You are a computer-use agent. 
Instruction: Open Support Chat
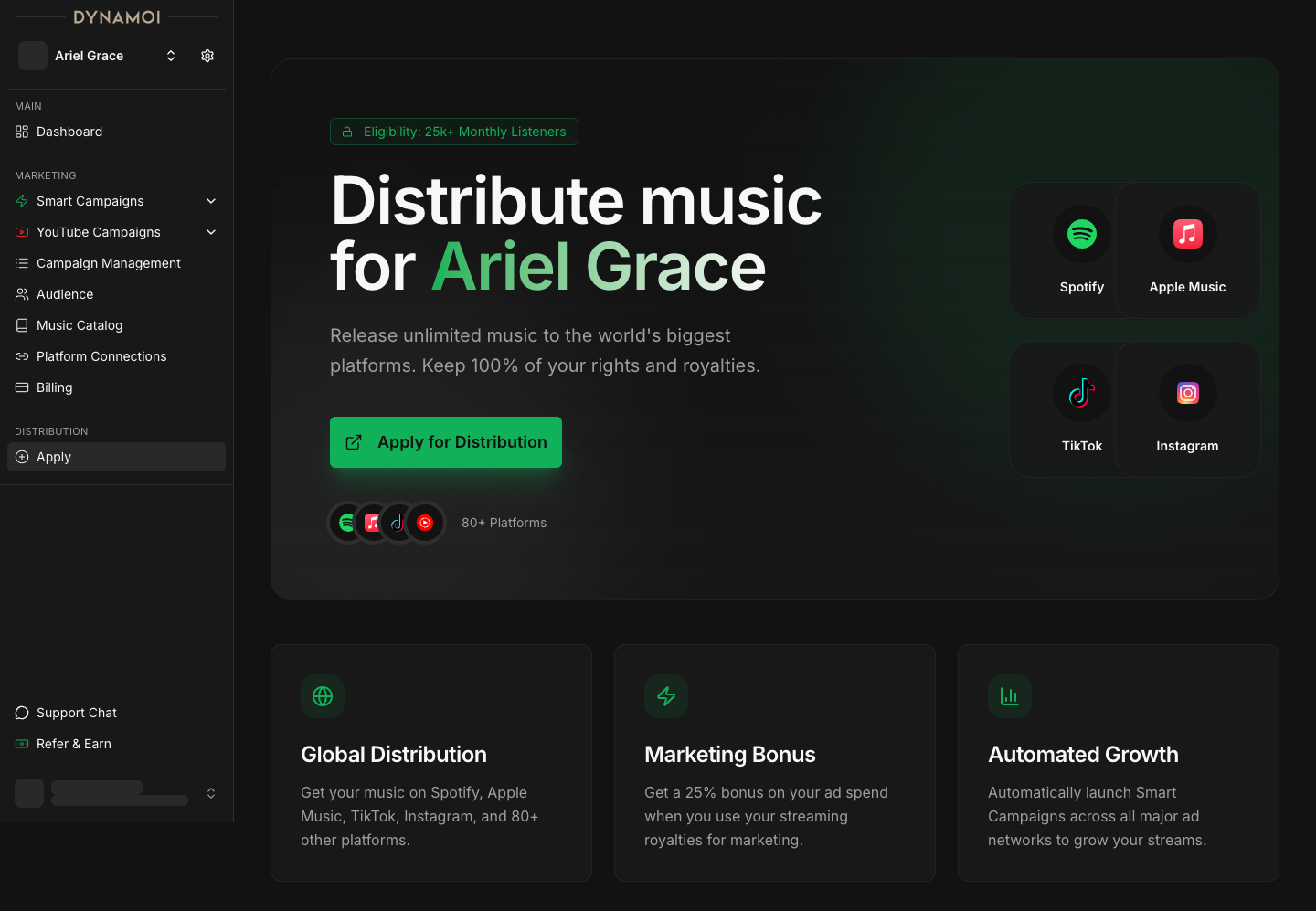[x=77, y=713]
